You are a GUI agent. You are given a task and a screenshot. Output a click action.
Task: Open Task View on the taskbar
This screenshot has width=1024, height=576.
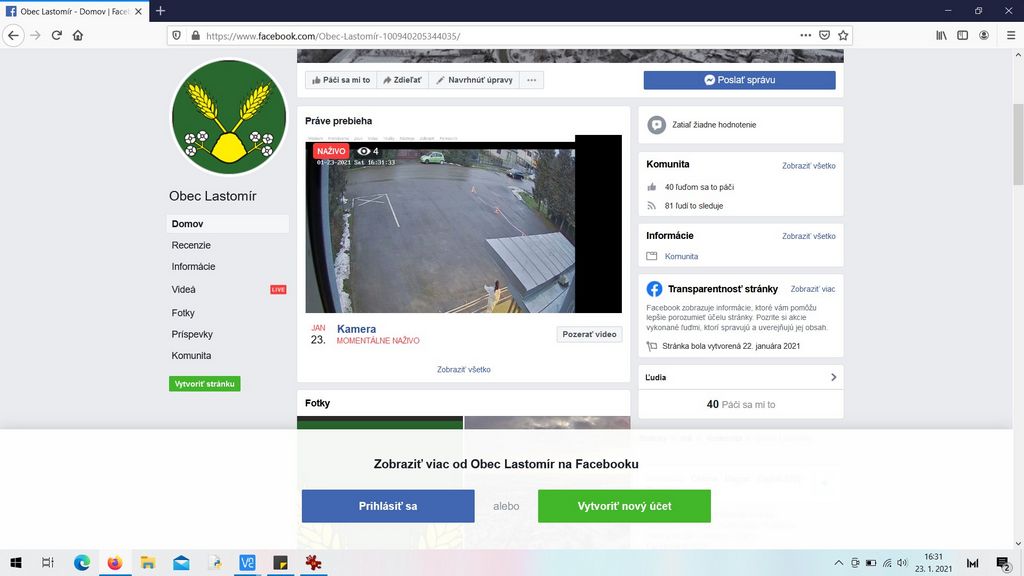48,562
